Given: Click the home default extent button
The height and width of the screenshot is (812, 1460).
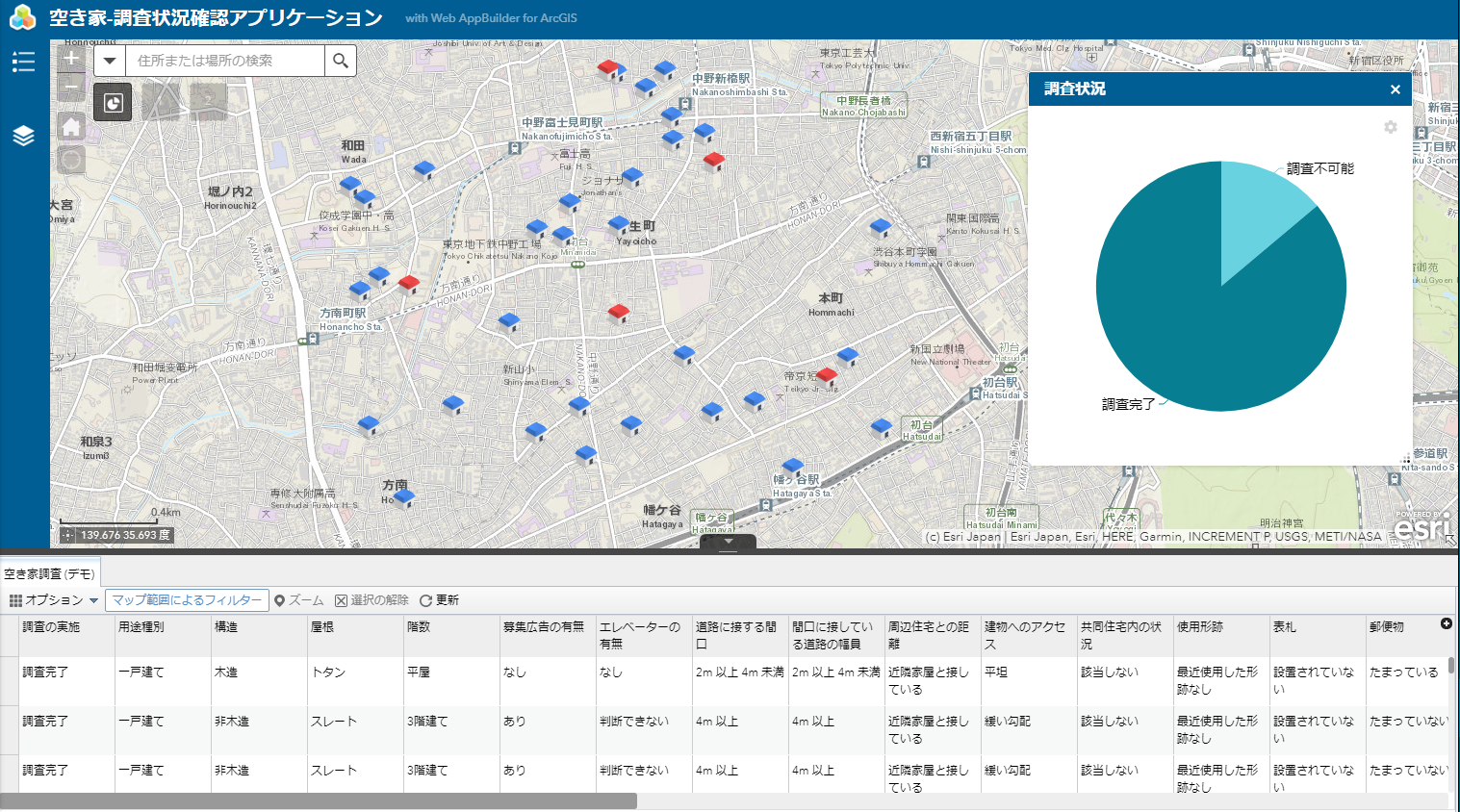Looking at the screenshot, I should 71,127.
